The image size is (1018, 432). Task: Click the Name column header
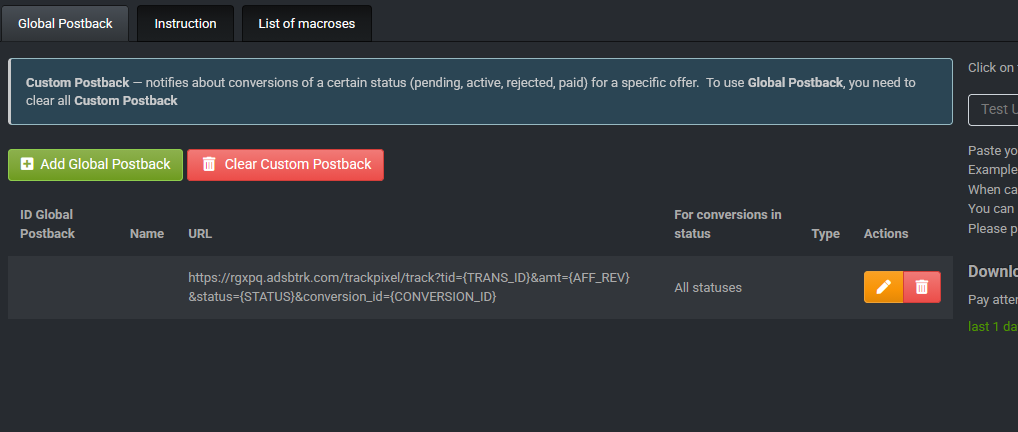(147, 234)
